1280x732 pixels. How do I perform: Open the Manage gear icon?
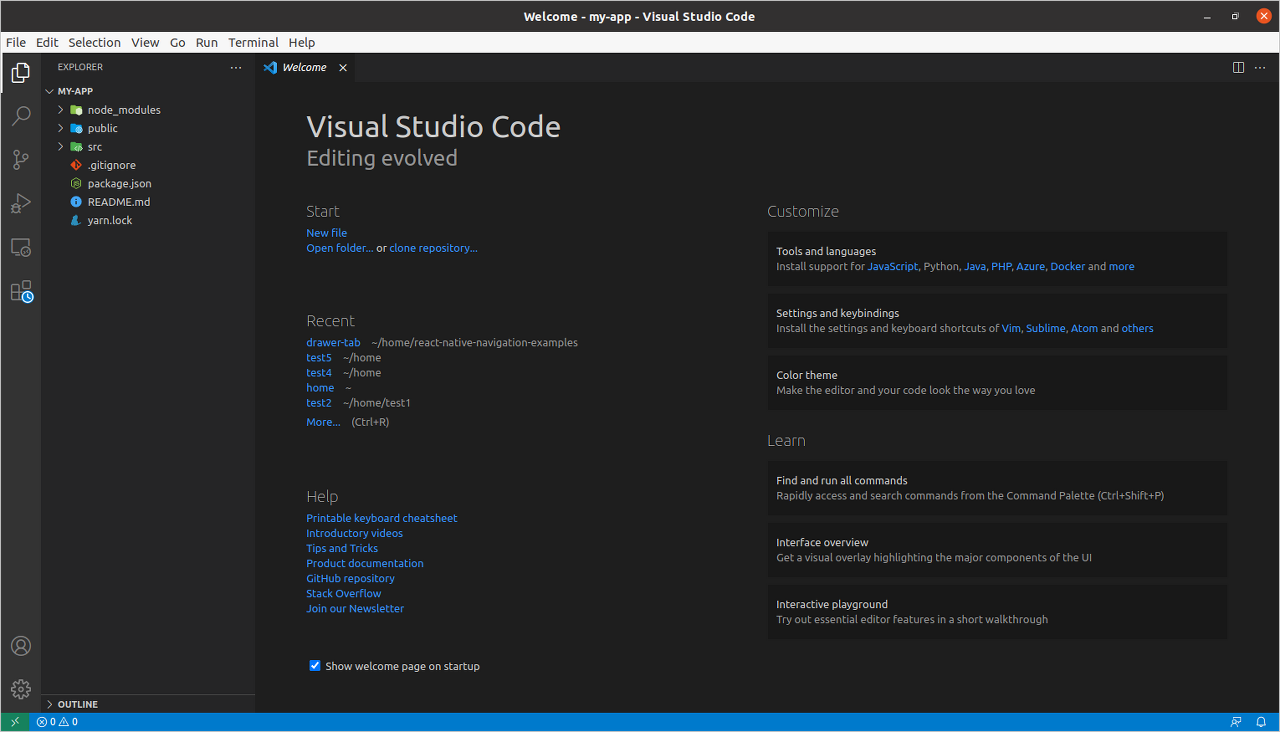point(20,689)
